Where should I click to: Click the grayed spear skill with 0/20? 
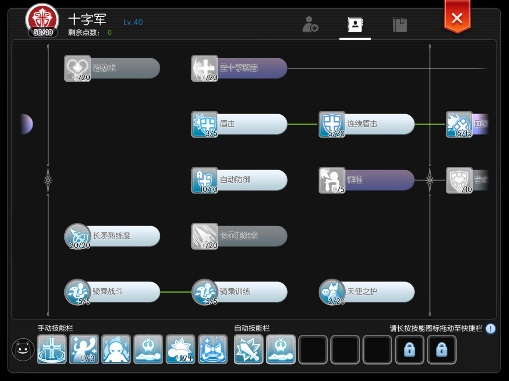pos(239,236)
